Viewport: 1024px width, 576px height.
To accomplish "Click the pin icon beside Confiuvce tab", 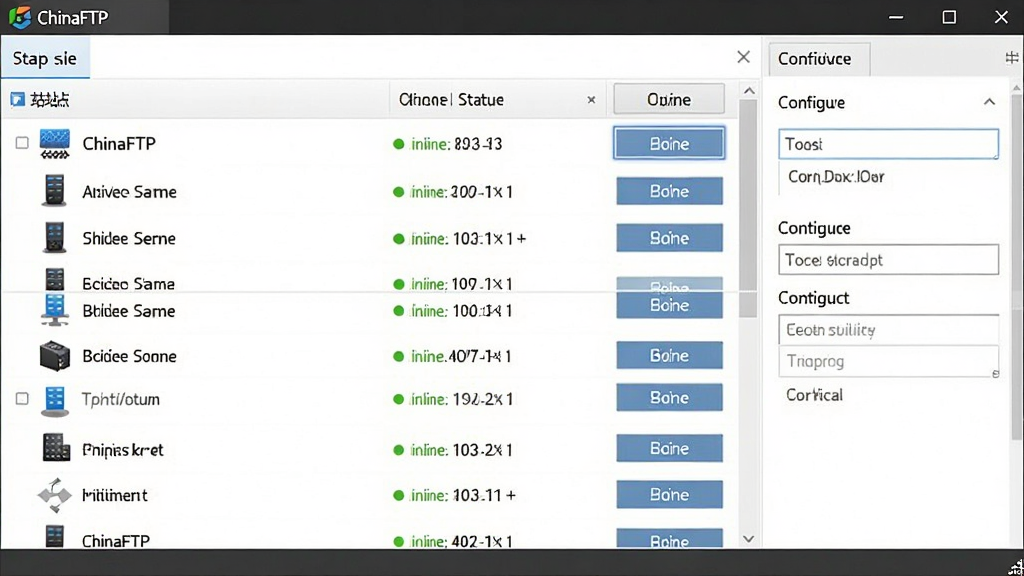I will [1012, 58].
